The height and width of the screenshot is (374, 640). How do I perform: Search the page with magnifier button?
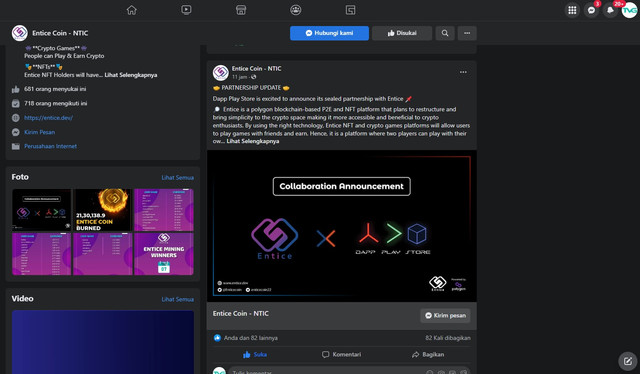tap(445, 33)
